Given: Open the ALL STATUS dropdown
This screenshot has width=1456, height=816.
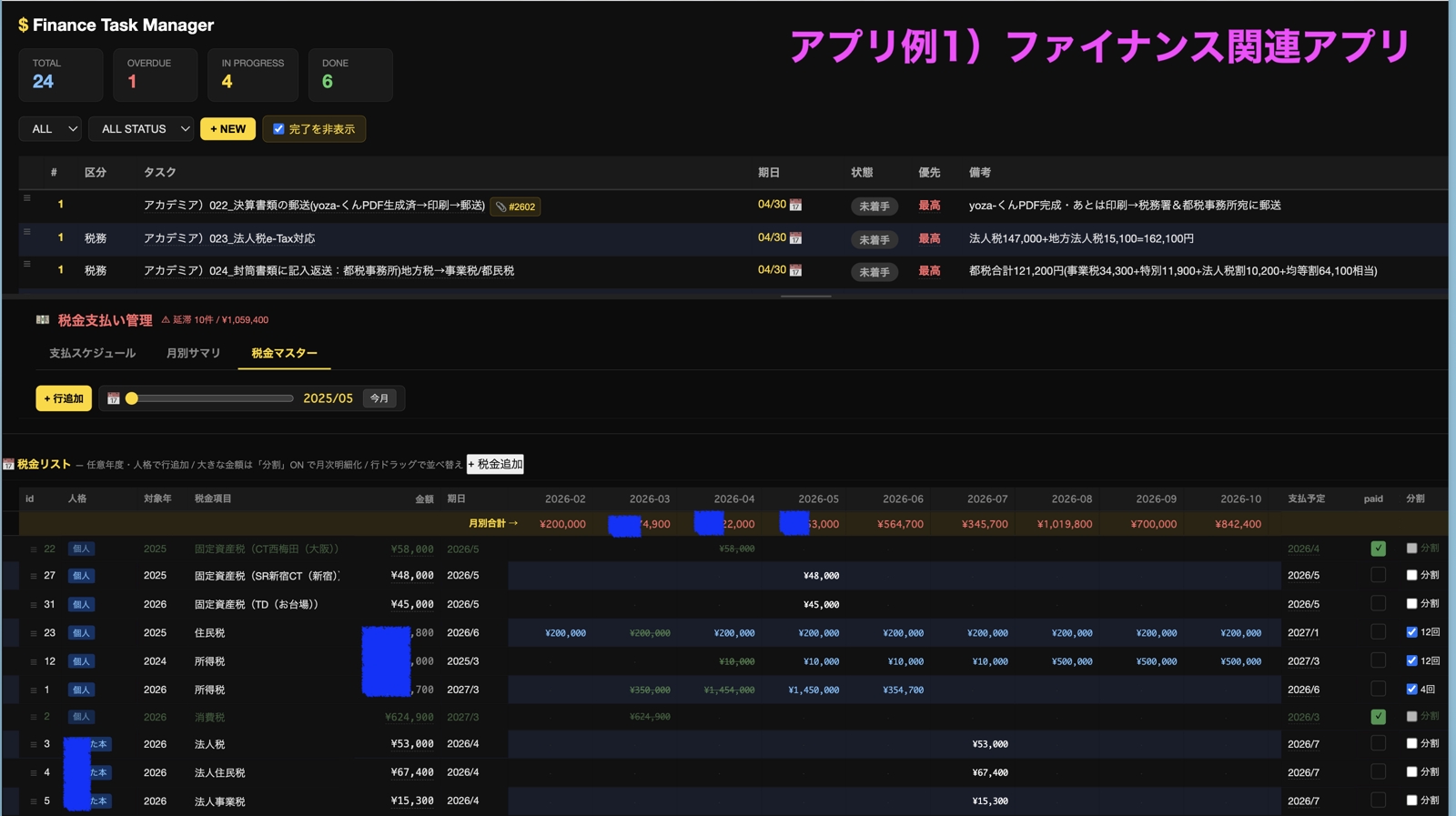Looking at the screenshot, I should (x=142, y=129).
